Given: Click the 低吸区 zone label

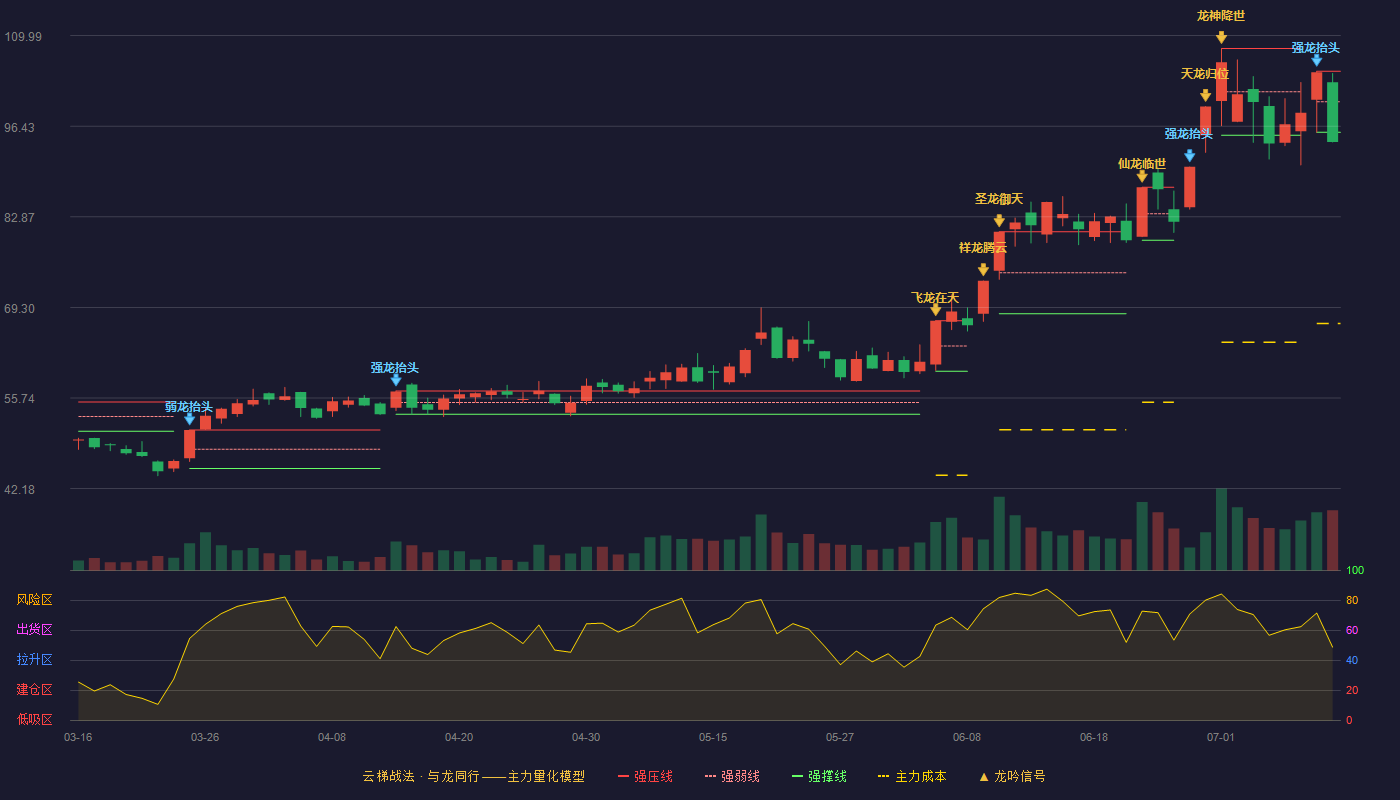Looking at the screenshot, I should 34,719.
